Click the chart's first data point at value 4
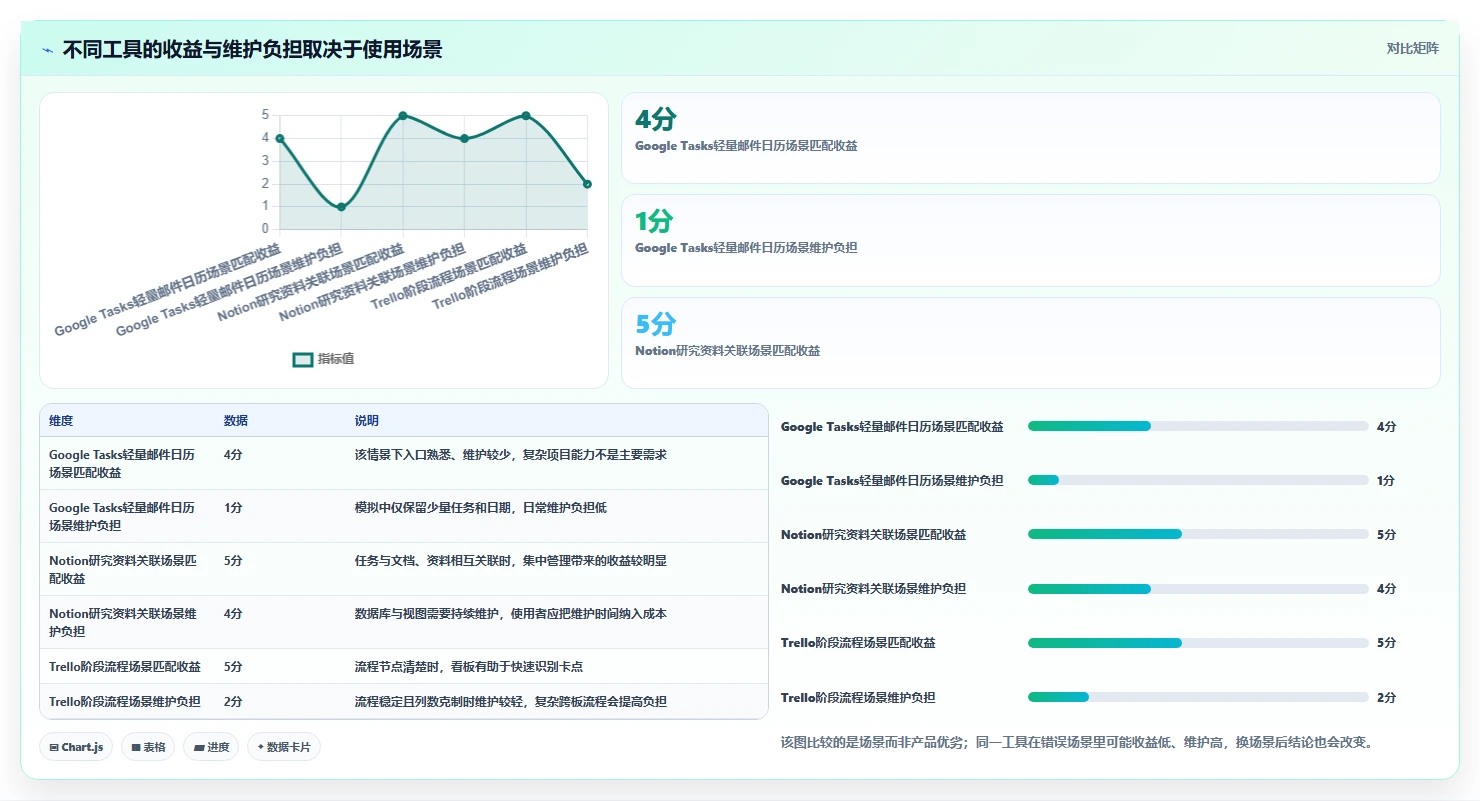The height and width of the screenshot is (801, 1480). click(280, 138)
